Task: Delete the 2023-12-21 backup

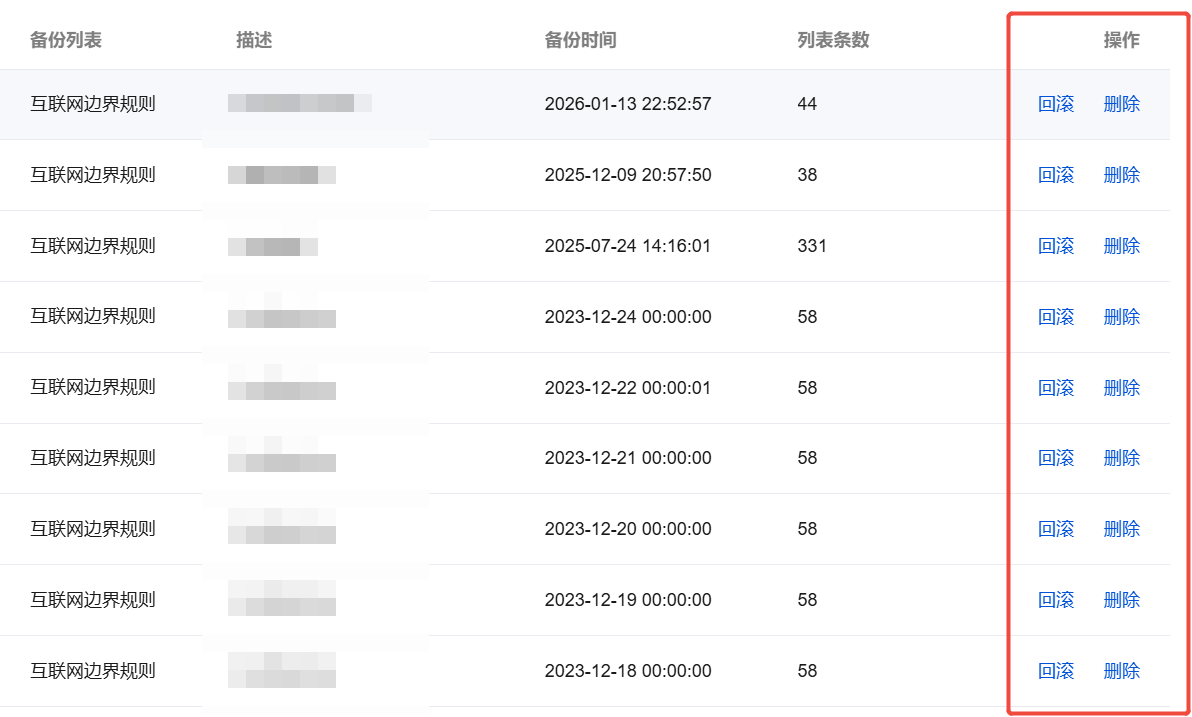Action: [x=1121, y=458]
